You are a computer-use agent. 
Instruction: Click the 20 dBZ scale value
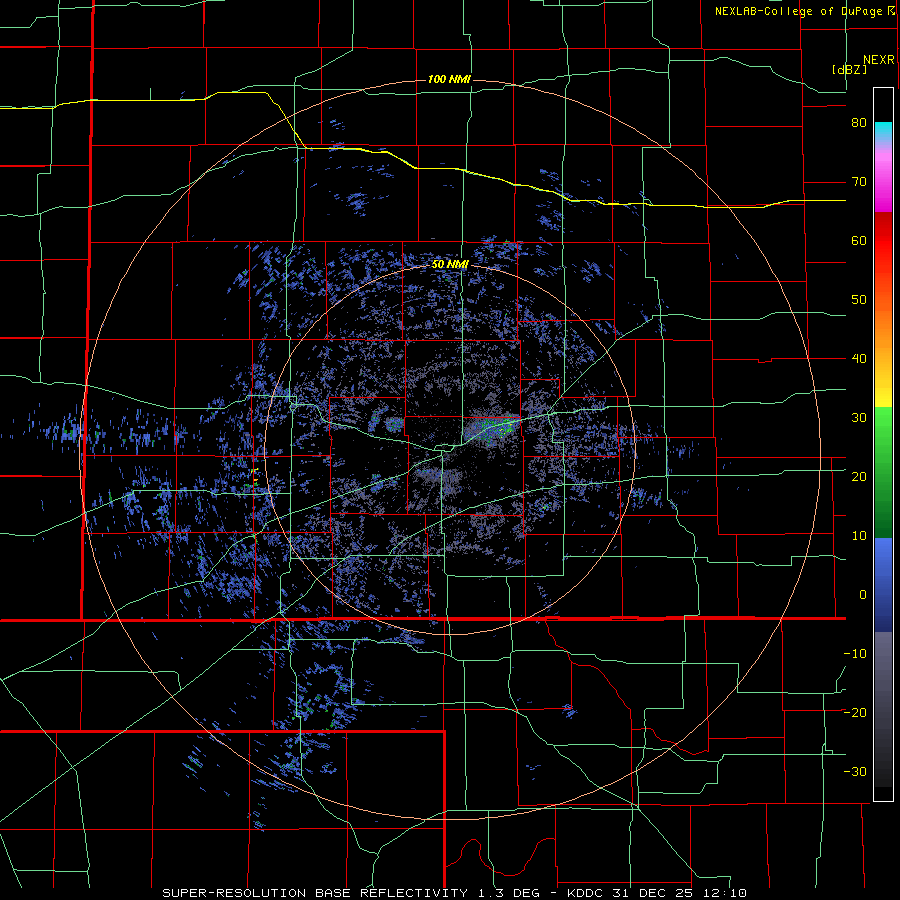coord(859,476)
